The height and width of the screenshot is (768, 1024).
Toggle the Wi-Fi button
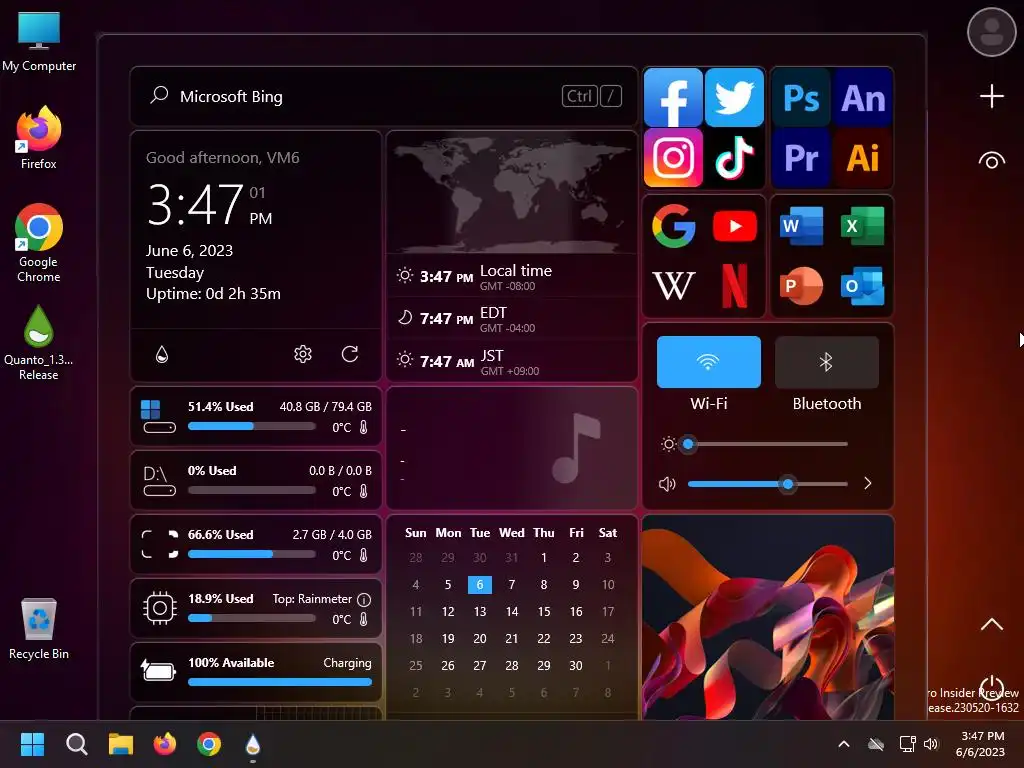[x=709, y=362]
